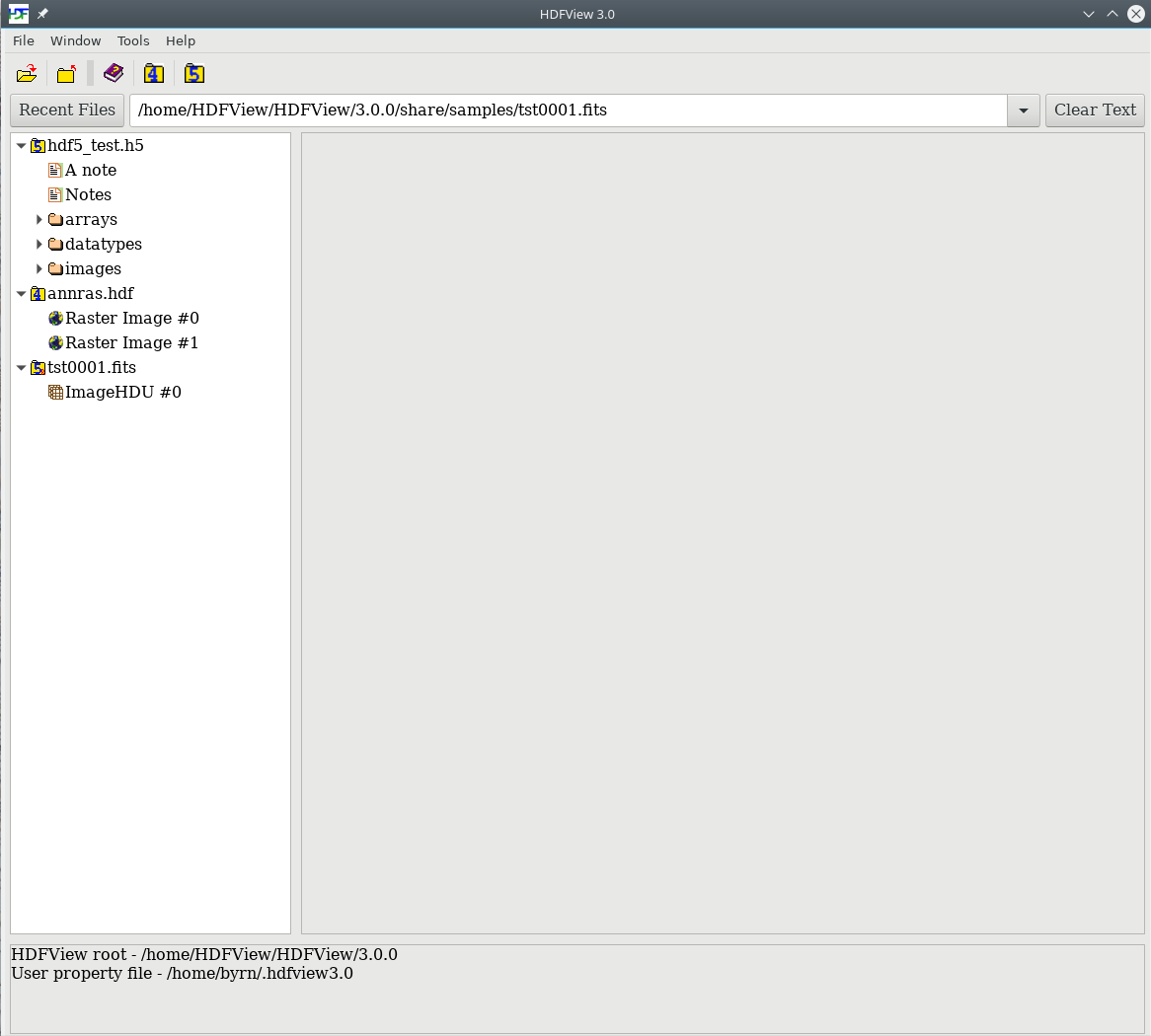Open the user guide help book icon
This screenshot has height=1036, width=1151.
[x=114, y=73]
